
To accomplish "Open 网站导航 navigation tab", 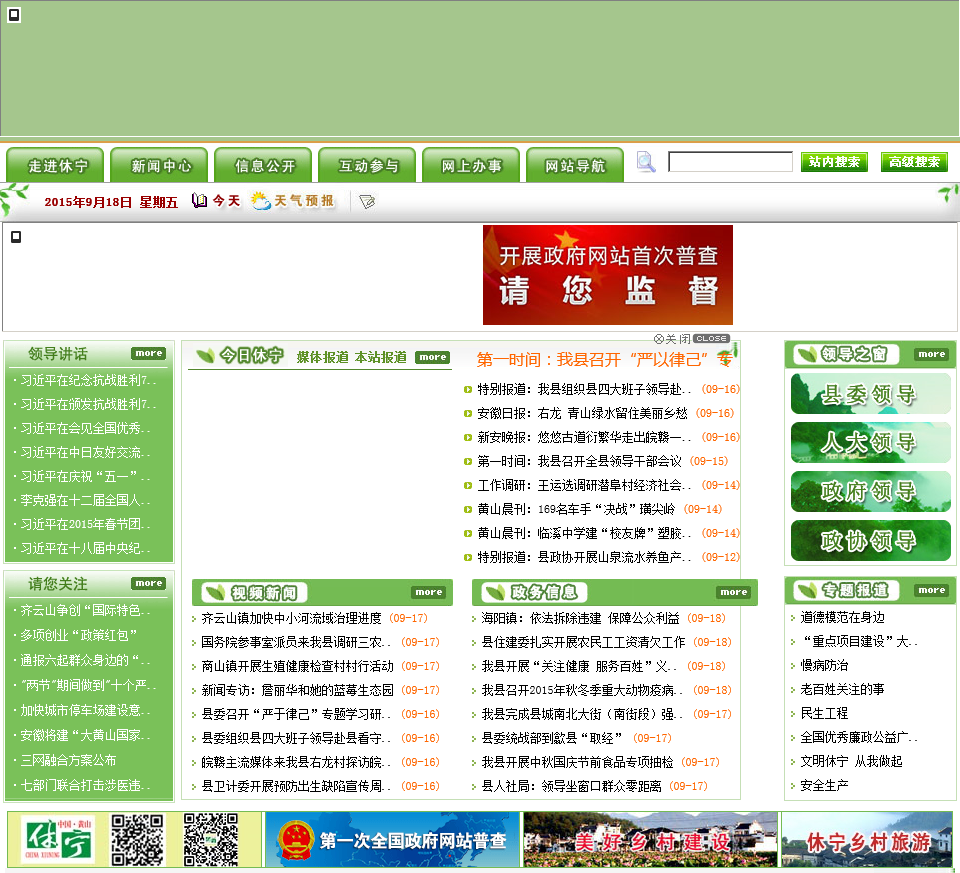I will click(x=575, y=165).
